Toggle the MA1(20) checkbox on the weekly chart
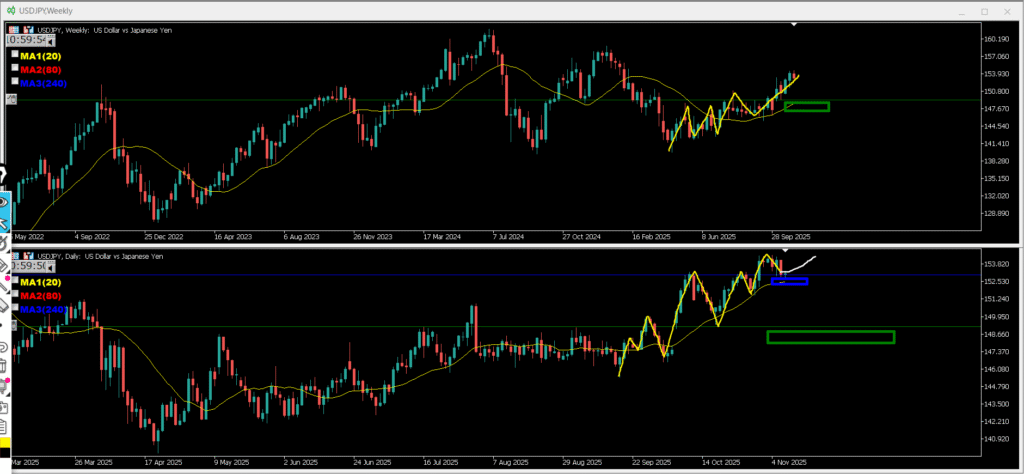The height and width of the screenshot is (474, 1024). tap(14, 53)
